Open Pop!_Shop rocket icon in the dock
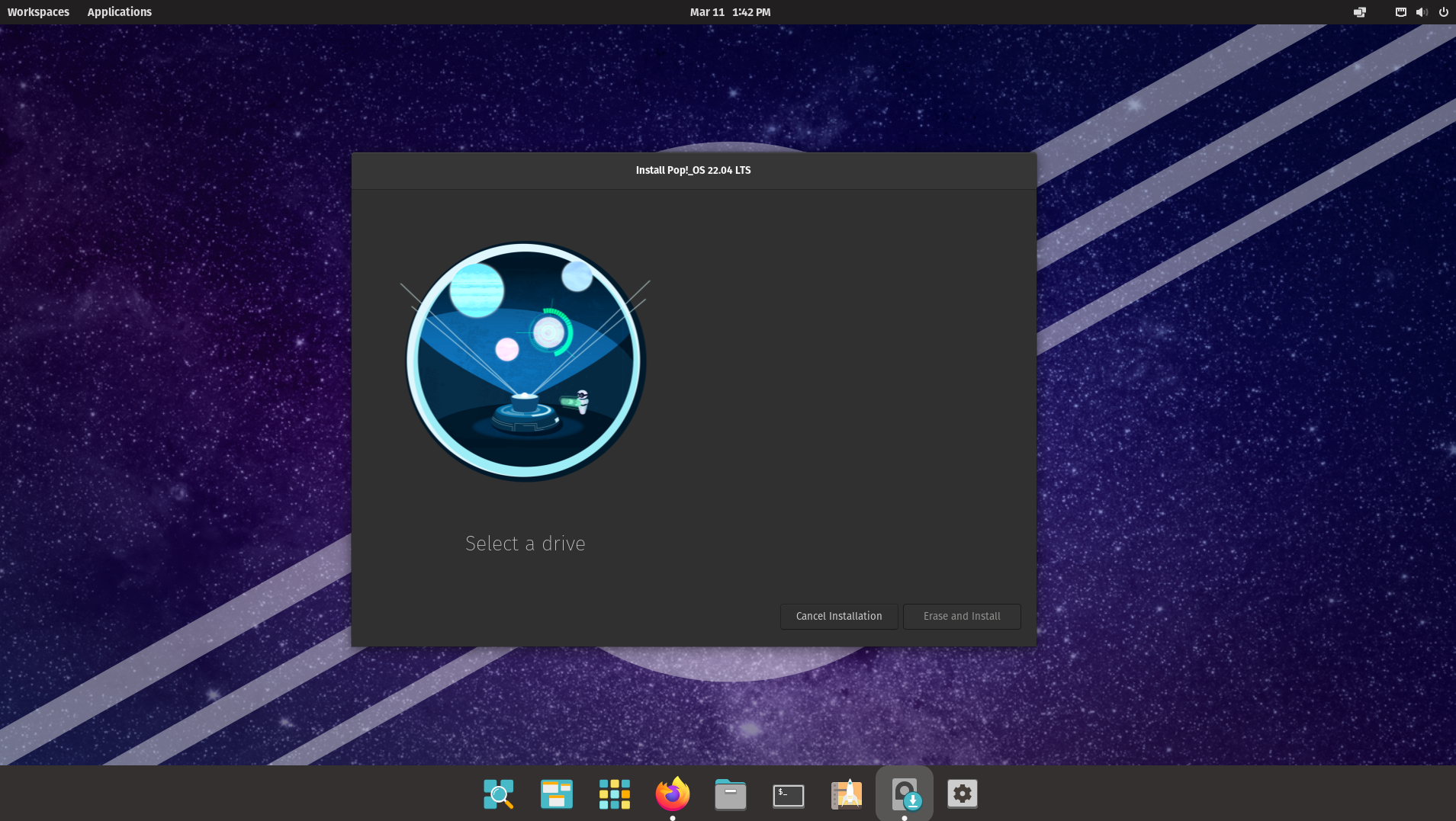The height and width of the screenshot is (821, 1456). click(x=847, y=794)
